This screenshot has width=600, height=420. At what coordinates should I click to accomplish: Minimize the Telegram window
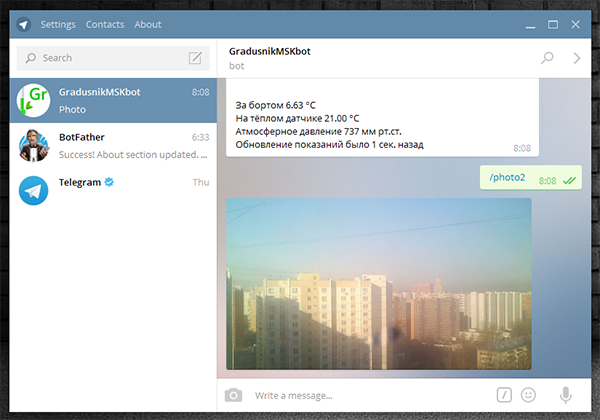point(530,26)
